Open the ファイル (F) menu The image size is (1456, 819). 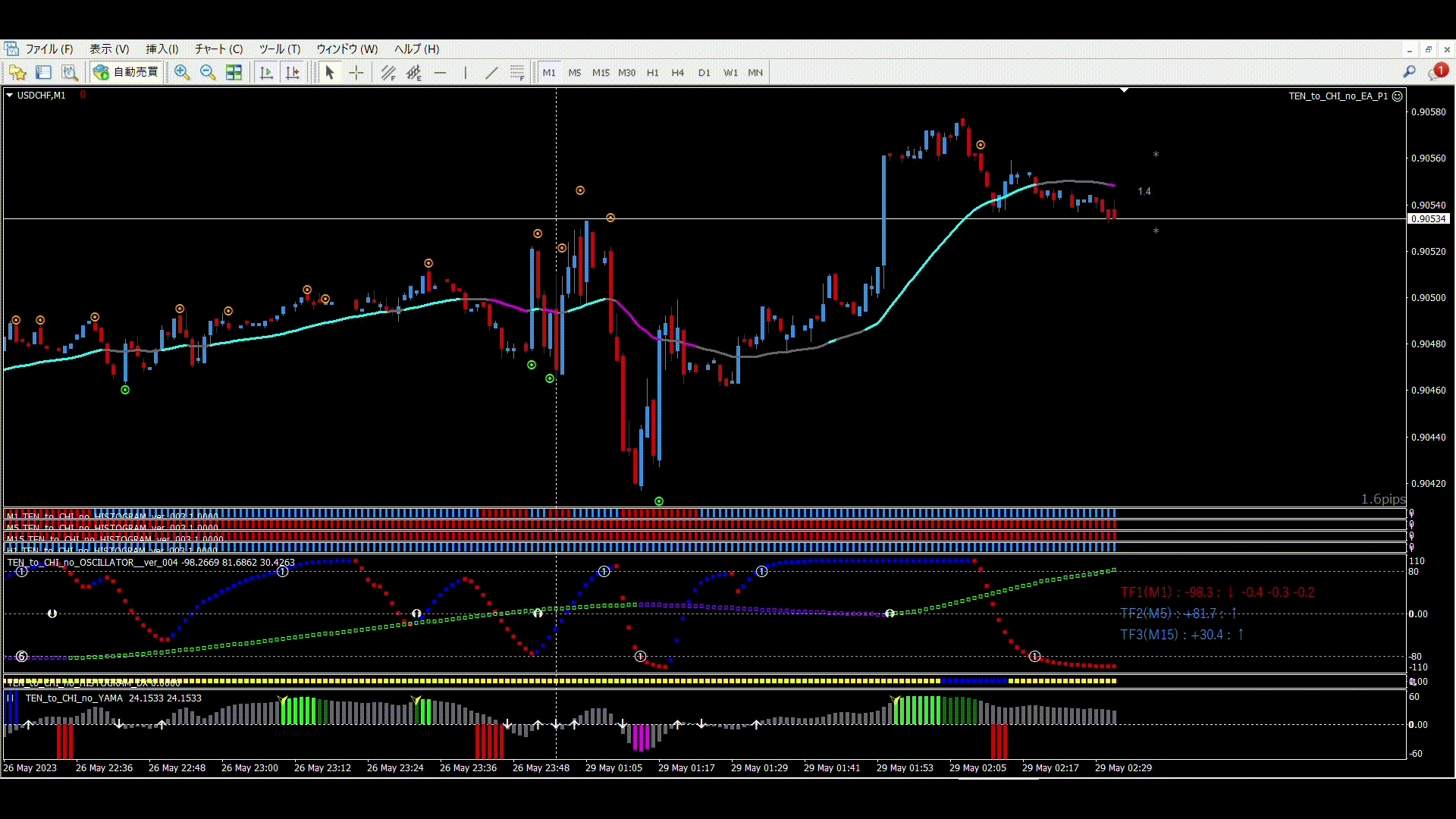(x=49, y=49)
